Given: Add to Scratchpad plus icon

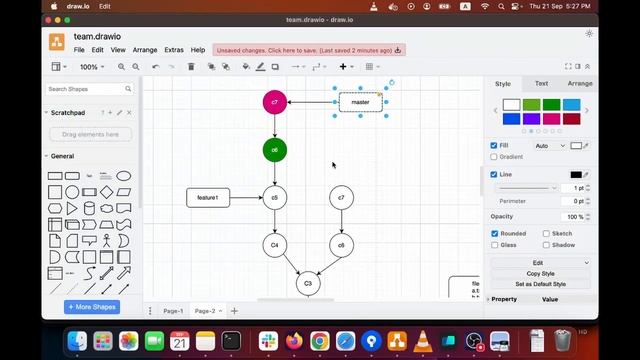Looking at the screenshot, I should pyautogui.click(x=110, y=113).
